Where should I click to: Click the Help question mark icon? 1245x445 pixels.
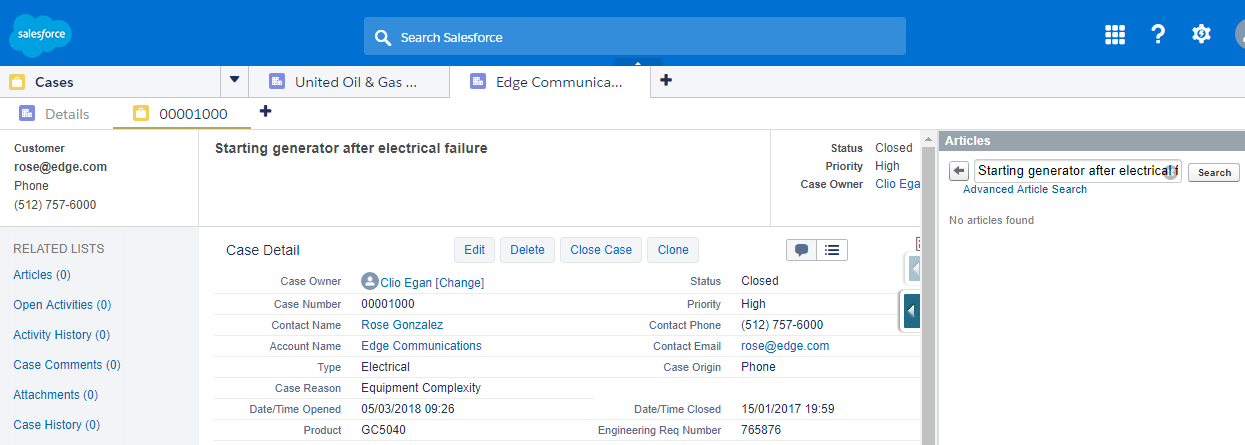click(x=1158, y=34)
